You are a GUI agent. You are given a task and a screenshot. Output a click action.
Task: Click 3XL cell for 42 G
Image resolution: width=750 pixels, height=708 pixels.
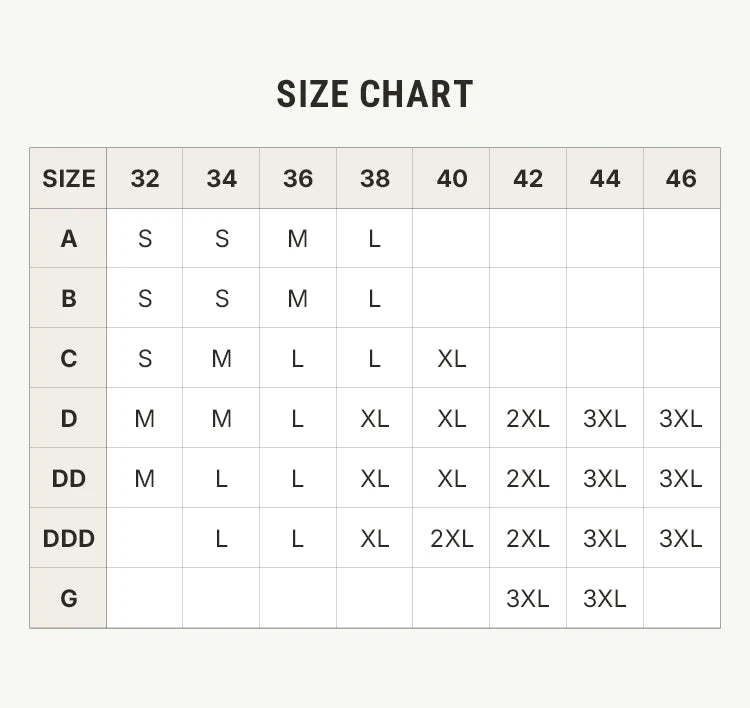point(528,598)
